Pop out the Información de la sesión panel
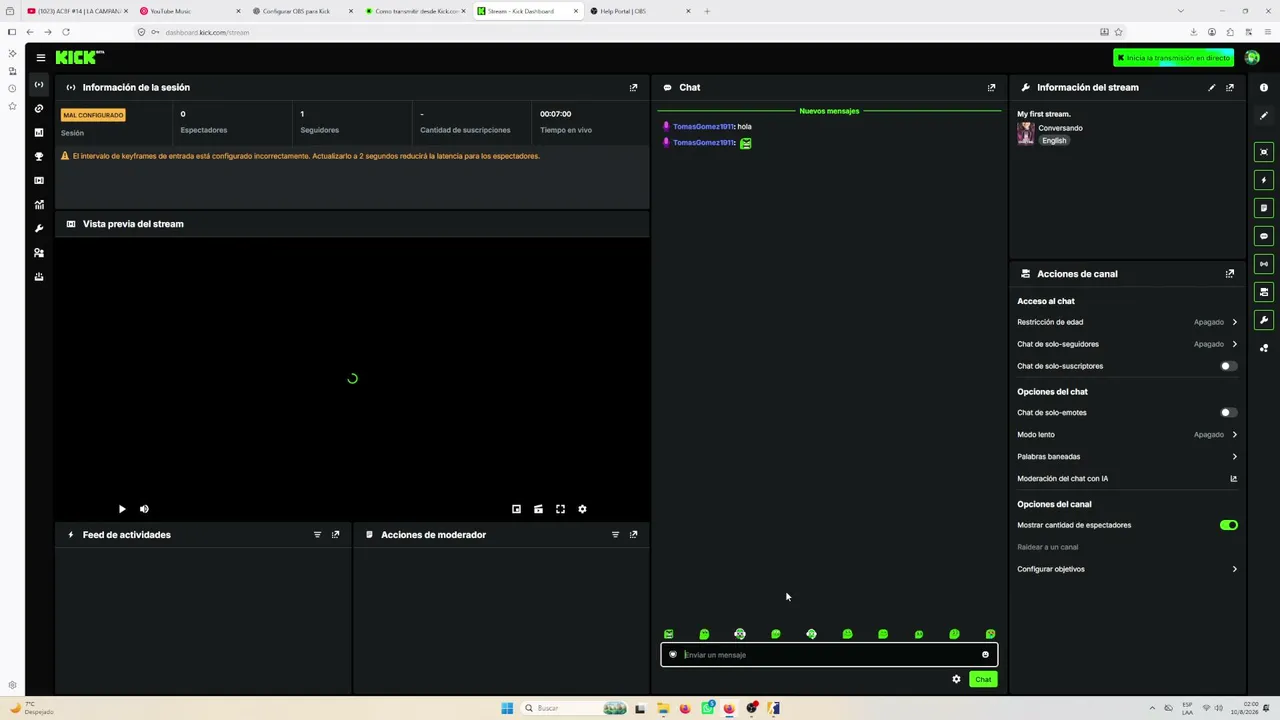This screenshot has height=720, width=1280. (633, 87)
